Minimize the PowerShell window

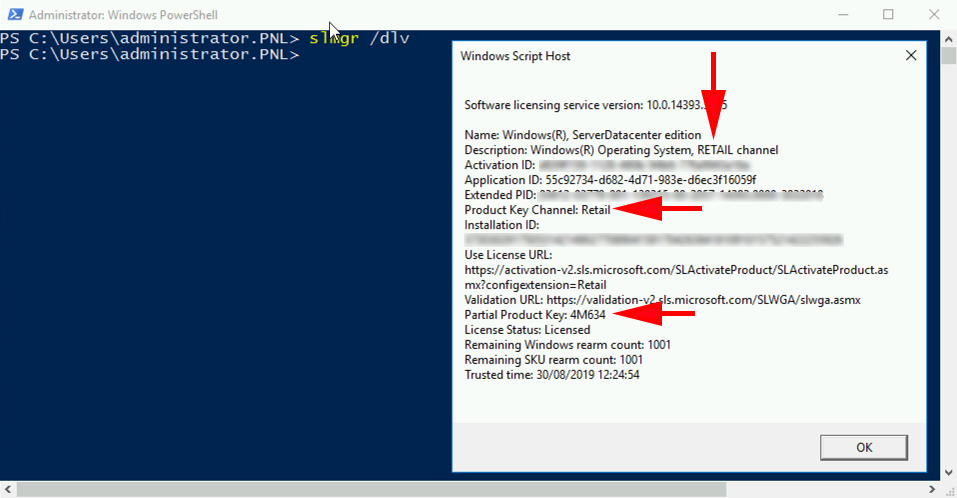[843, 15]
